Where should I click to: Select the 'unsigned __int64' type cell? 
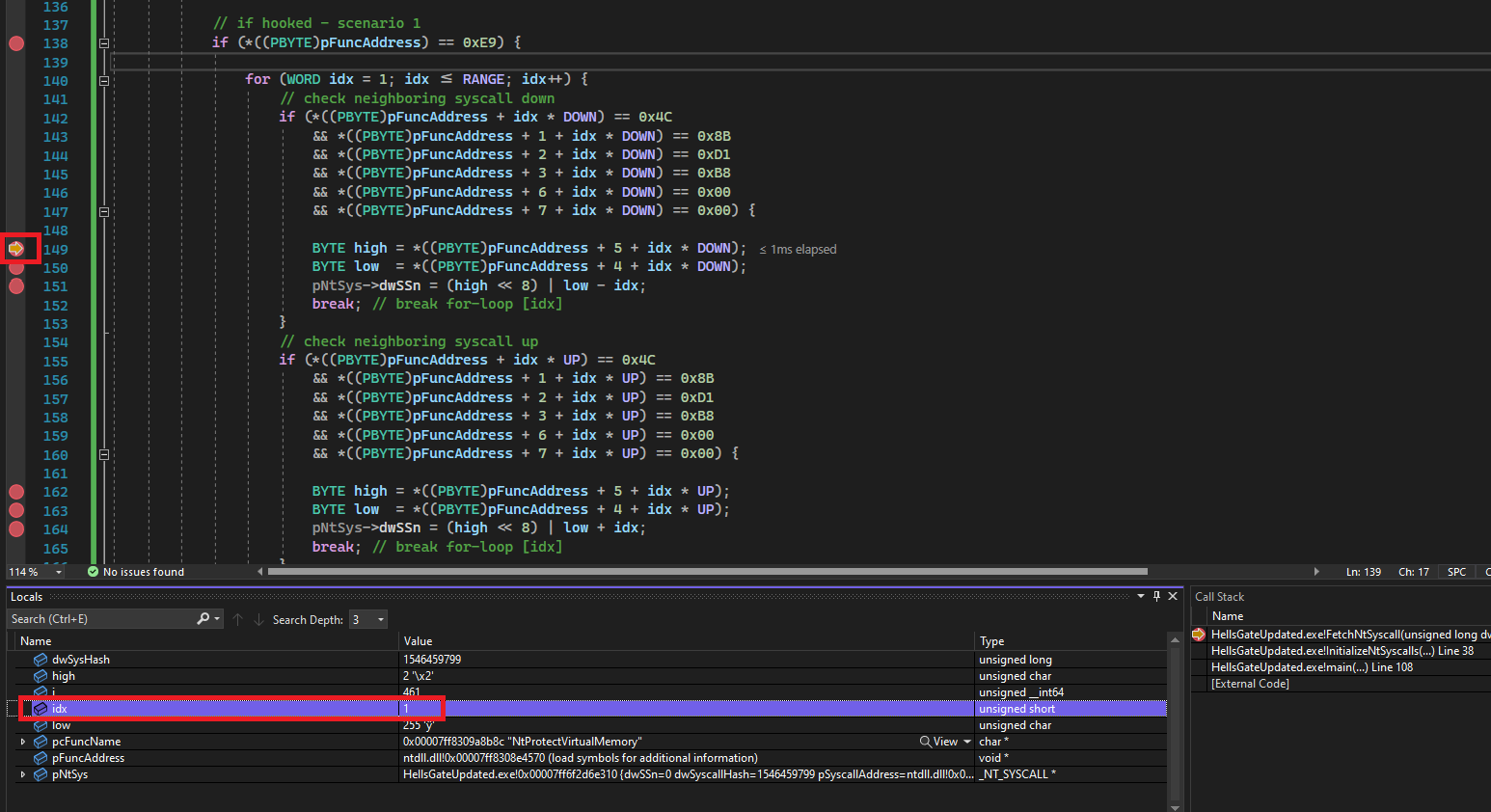pos(1071,692)
